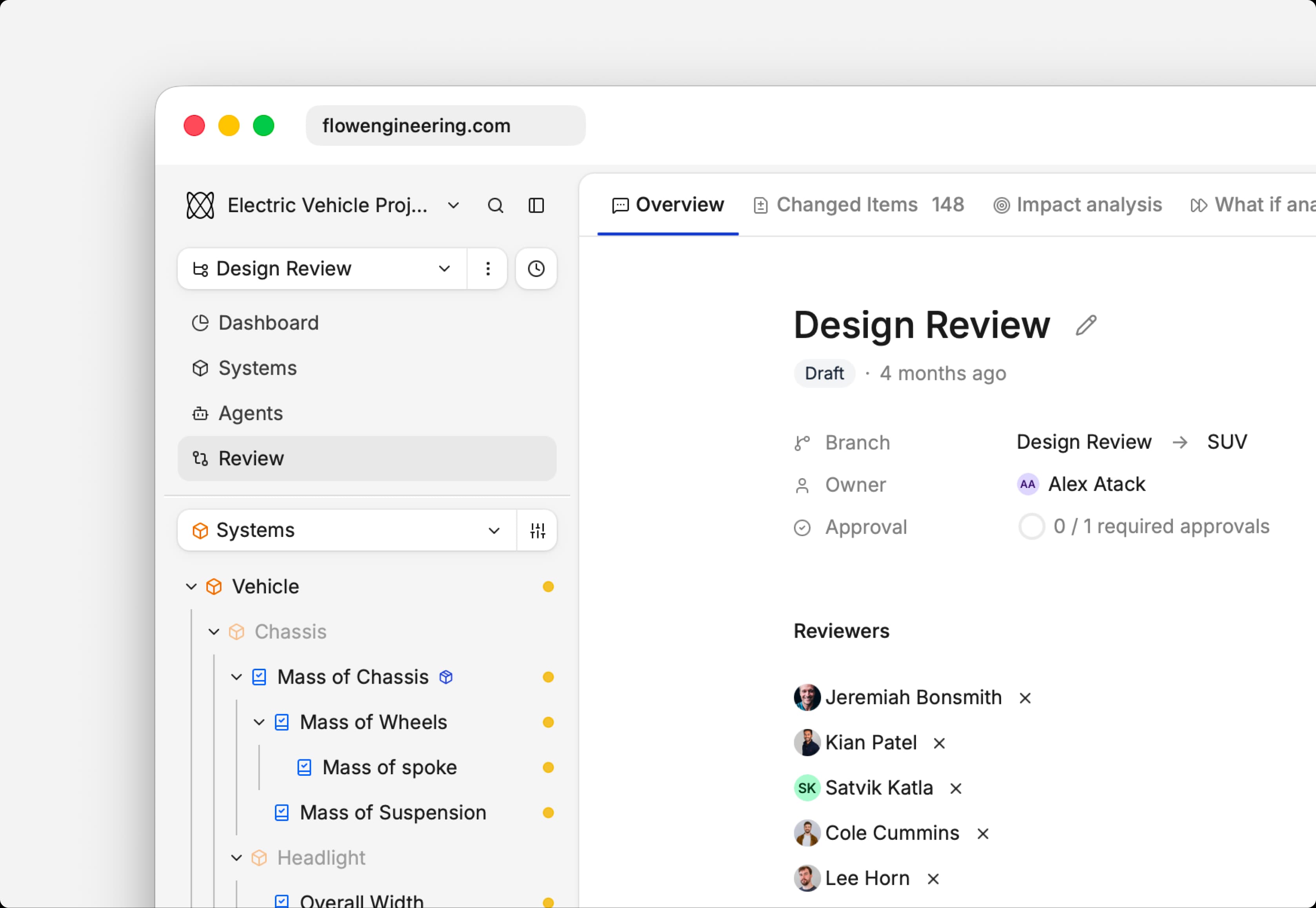Remove reviewer Jeremiah Bonsmith
1316x908 pixels.
[x=1025, y=698]
